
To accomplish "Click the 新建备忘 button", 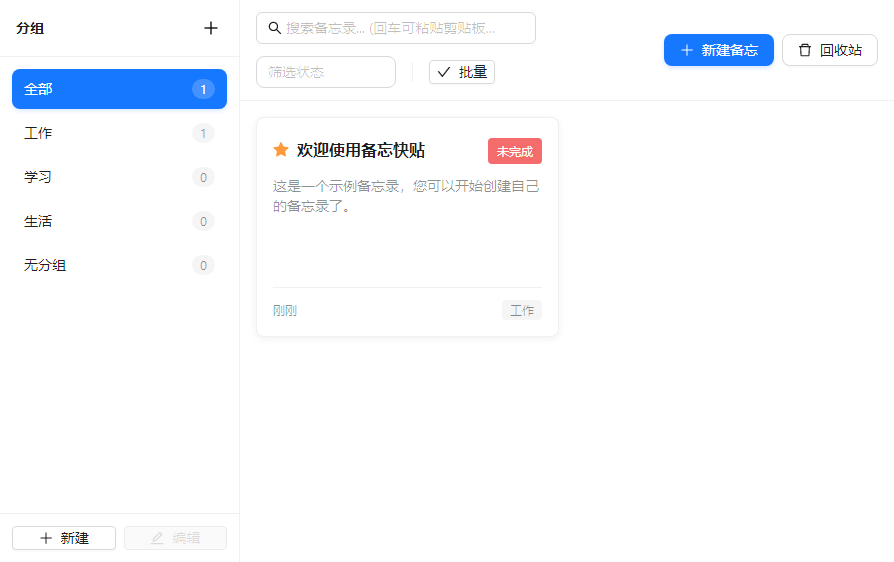I will click(718, 50).
